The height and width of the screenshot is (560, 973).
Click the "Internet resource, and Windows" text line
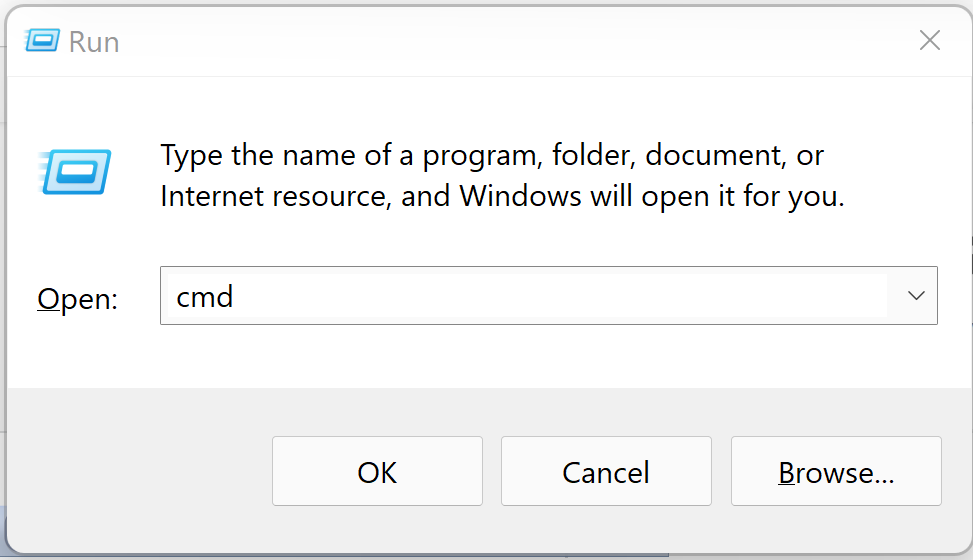(x=503, y=196)
